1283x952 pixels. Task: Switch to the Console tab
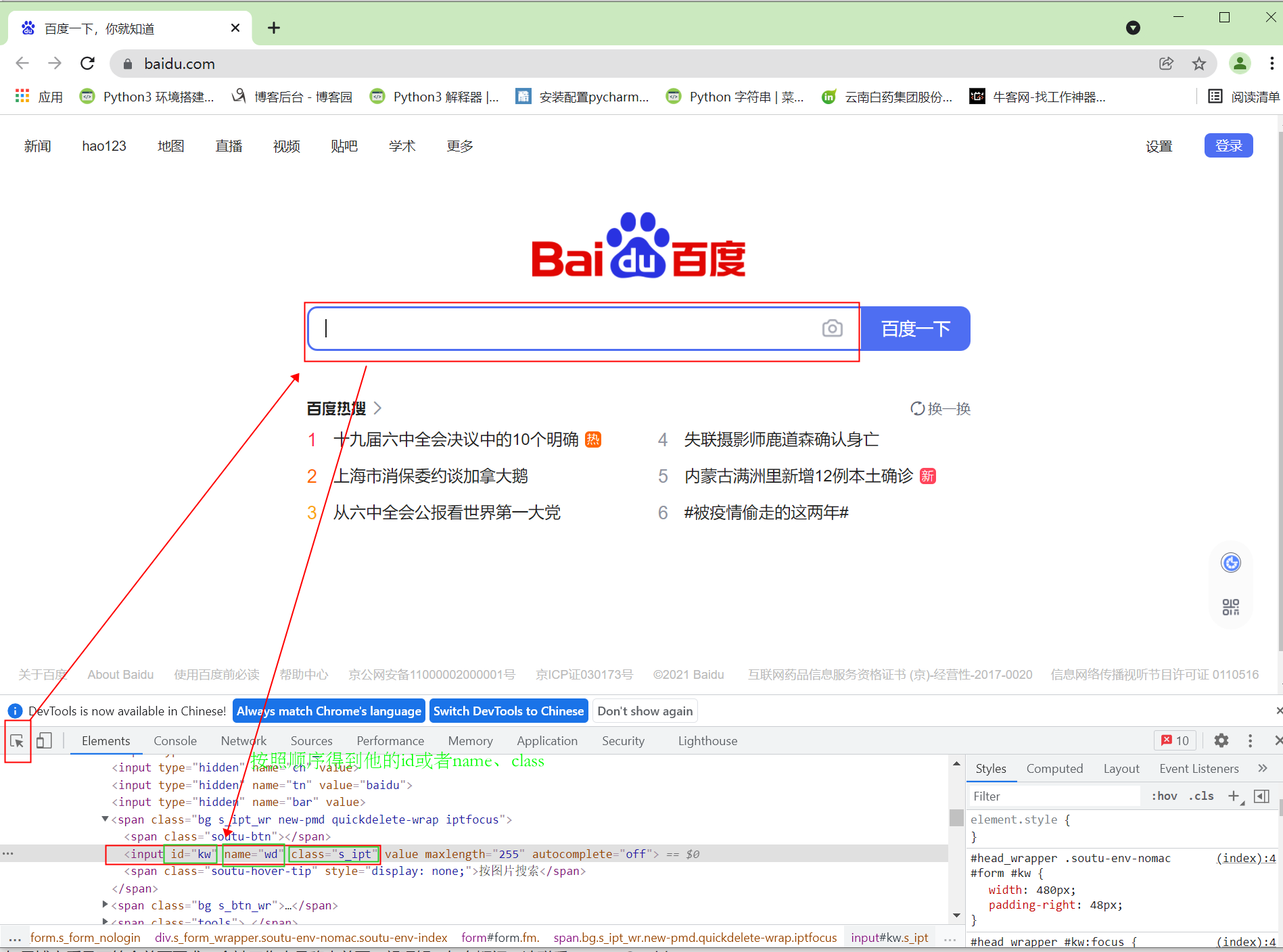(175, 741)
